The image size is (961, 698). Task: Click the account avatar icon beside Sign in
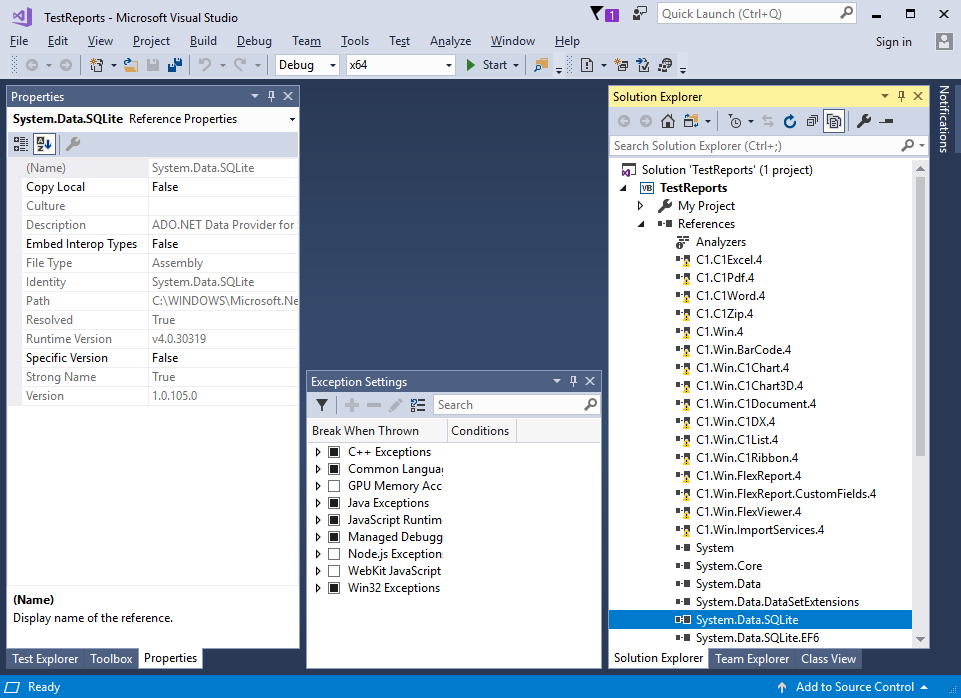point(944,41)
